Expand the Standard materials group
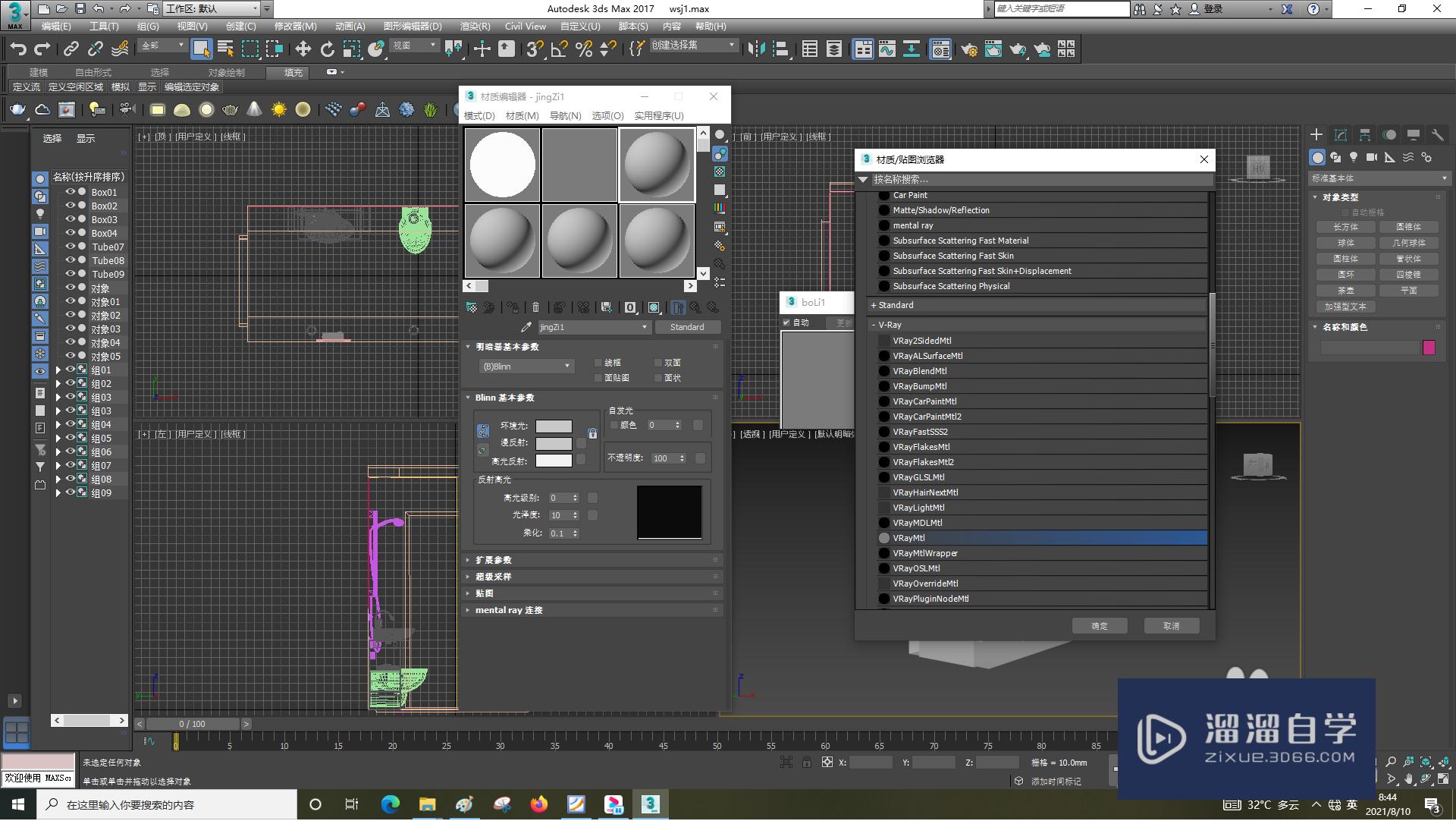The width and height of the screenshot is (1456, 821). pyautogui.click(x=895, y=305)
